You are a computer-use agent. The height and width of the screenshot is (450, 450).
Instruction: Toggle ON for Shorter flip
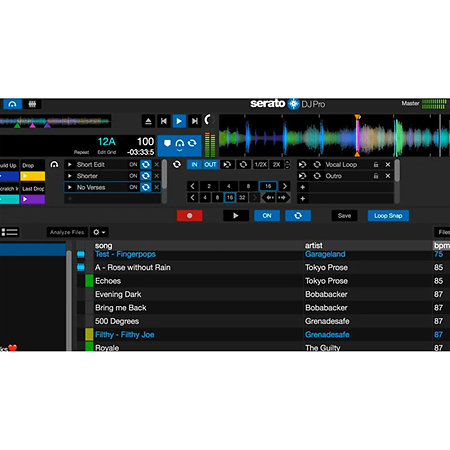pos(133,176)
